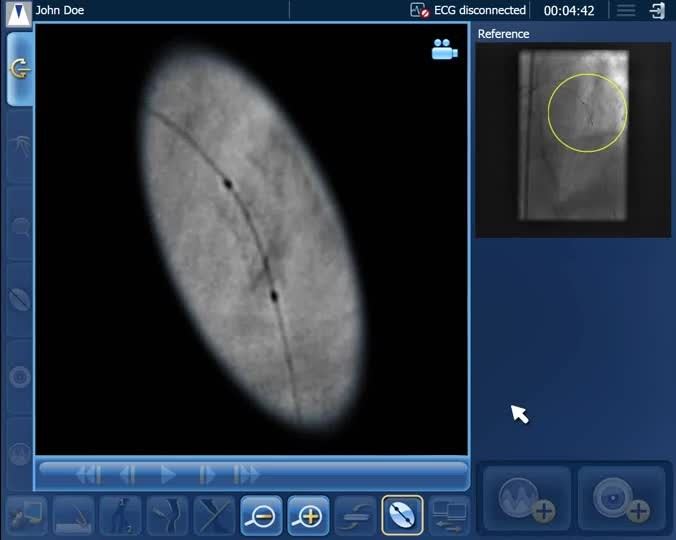Click the ECG disconnected text
The width and height of the screenshot is (676, 540).
(480, 10)
